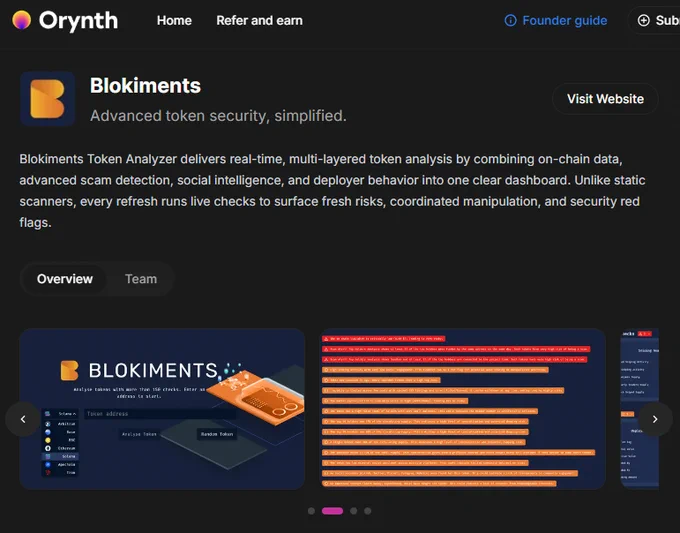Open Refer and earn page
Viewport: 680px width, 533px height.
(x=259, y=20)
